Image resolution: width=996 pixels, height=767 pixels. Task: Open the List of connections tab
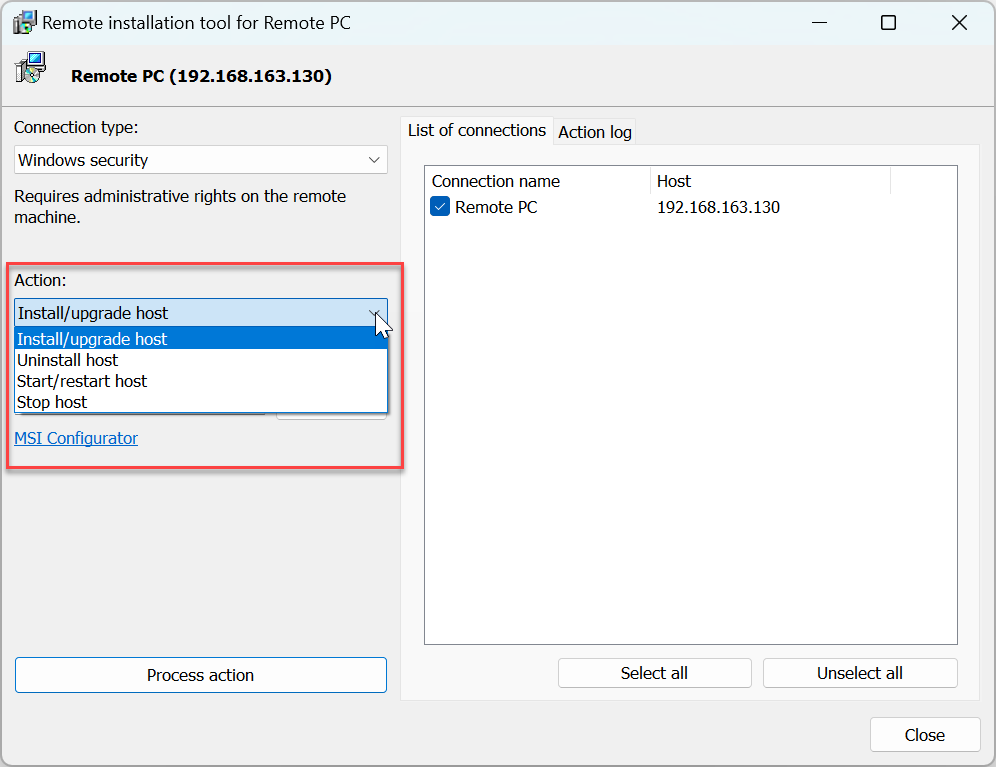[x=477, y=130]
